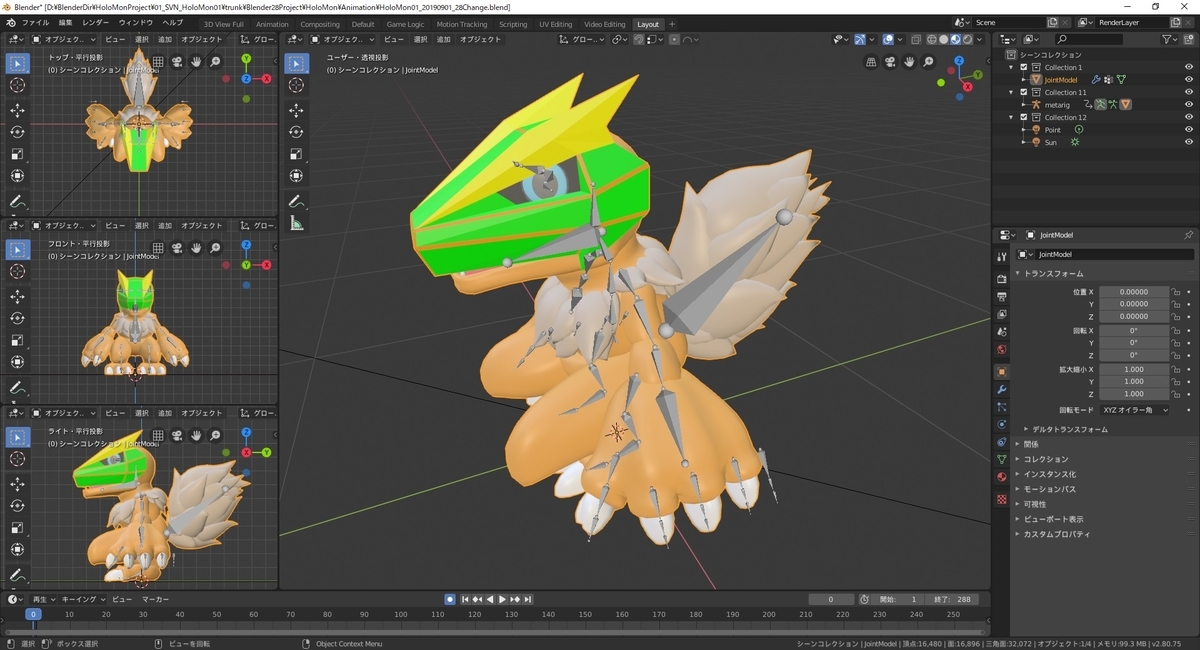Click the end frame field showing 288
The width and height of the screenshot is (1200, 650).
(951, 599)
